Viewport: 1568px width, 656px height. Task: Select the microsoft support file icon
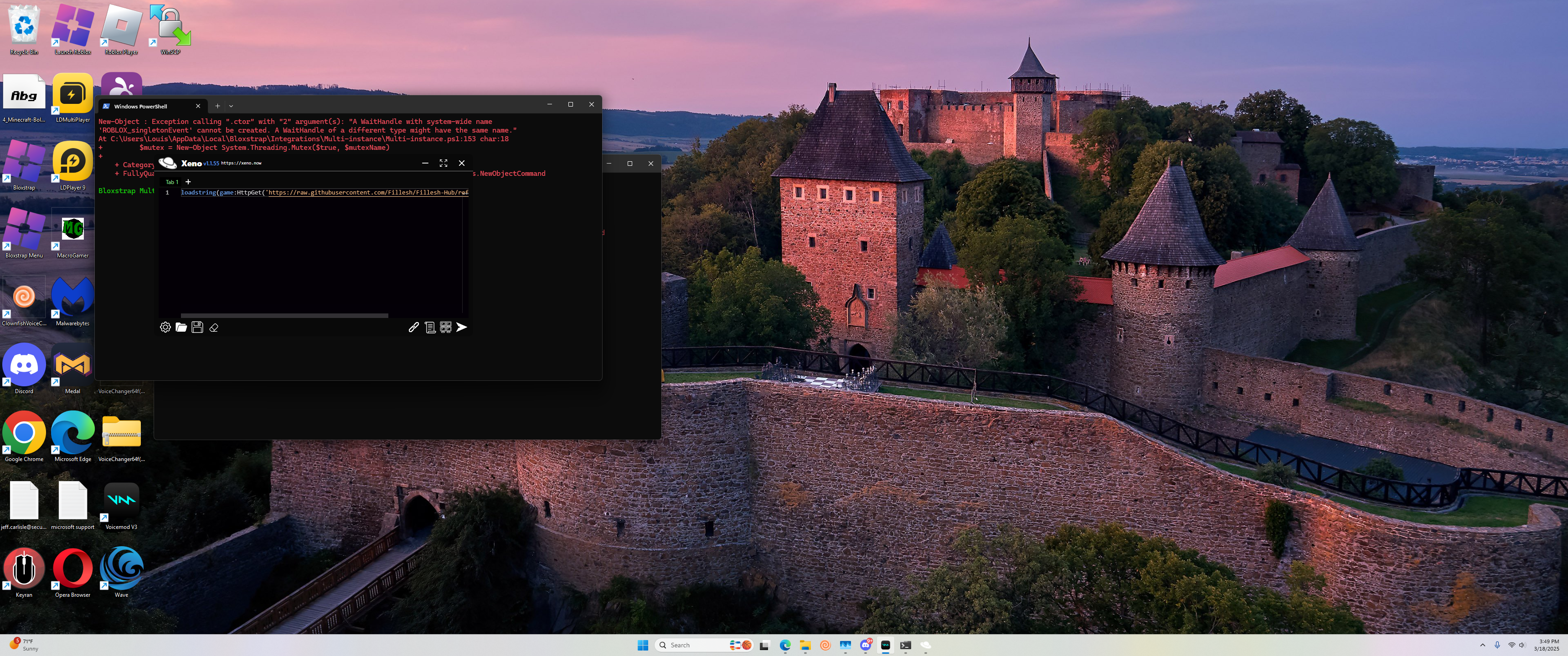tap(72, 505)
